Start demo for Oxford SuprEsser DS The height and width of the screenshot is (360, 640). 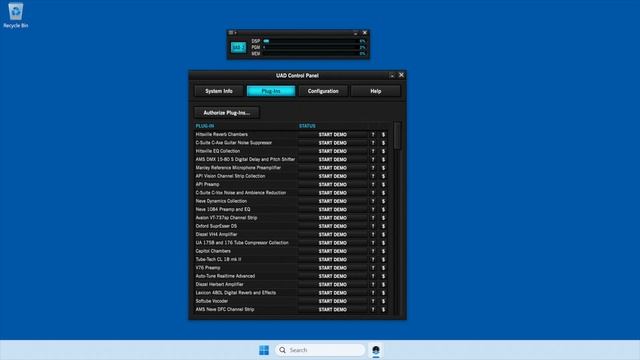tap(333, 226)
